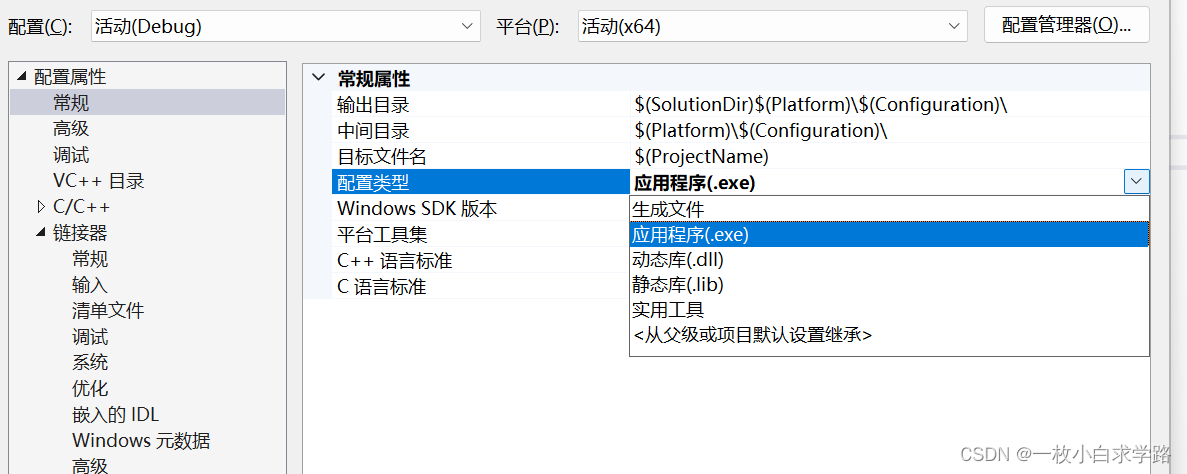This screenshot has height=474, width=1187.
Task: Edit the $(ProjectName) value field
Action: pyautogui.click(x=890, y=157)
